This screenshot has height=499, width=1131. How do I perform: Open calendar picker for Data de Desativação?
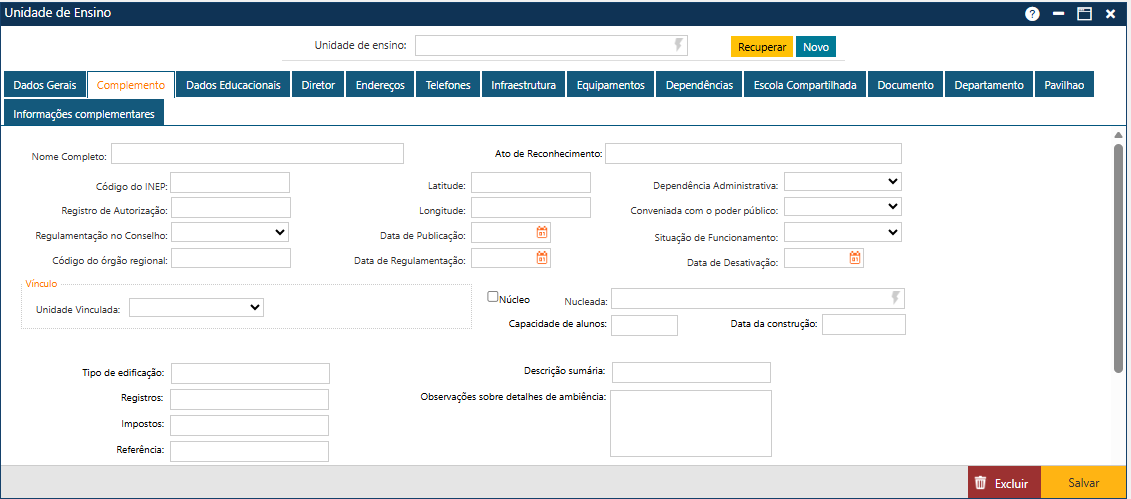pos(855,258)
